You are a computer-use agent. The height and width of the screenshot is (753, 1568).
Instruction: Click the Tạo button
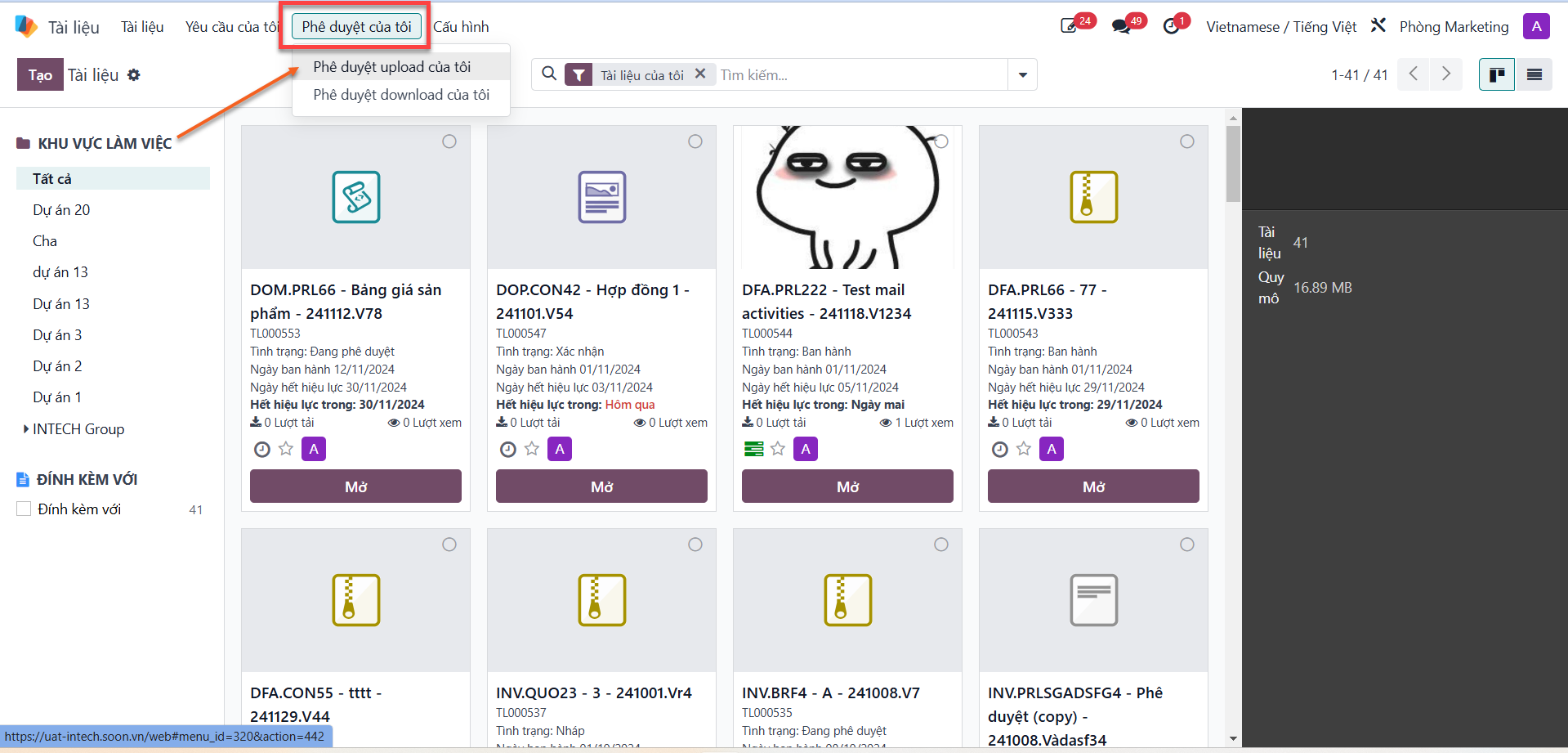tap(40, 74)
